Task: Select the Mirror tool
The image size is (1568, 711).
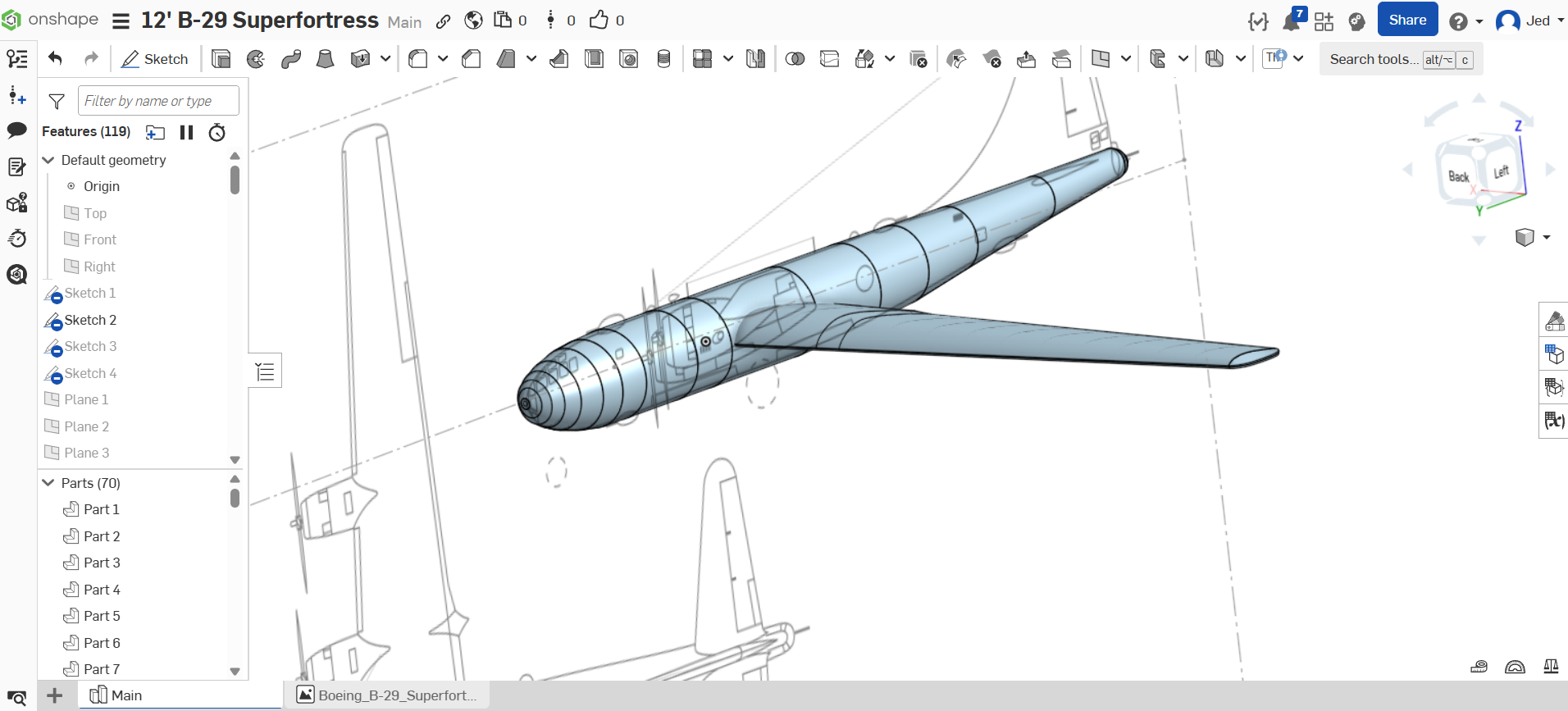Action: coord(756,58)
